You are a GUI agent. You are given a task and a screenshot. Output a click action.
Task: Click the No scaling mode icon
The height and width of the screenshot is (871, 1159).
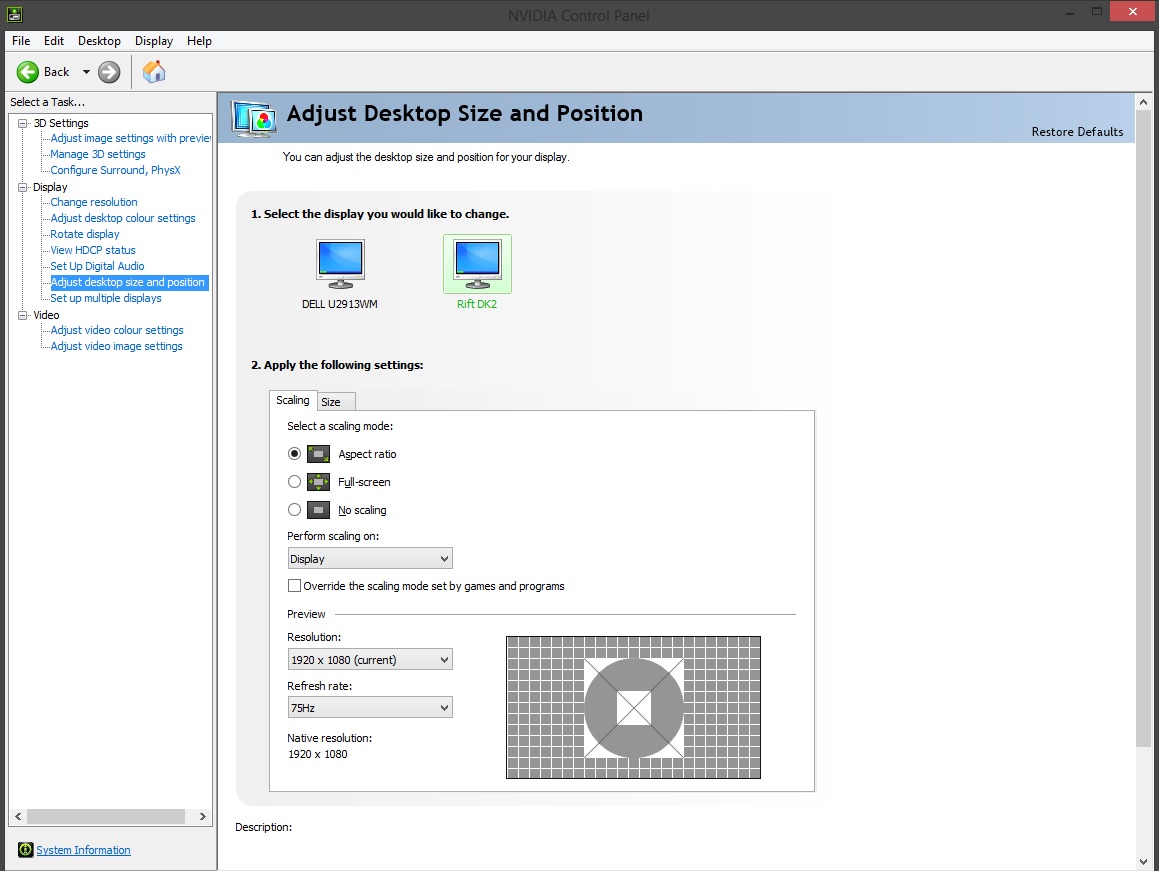click(319, 510)
